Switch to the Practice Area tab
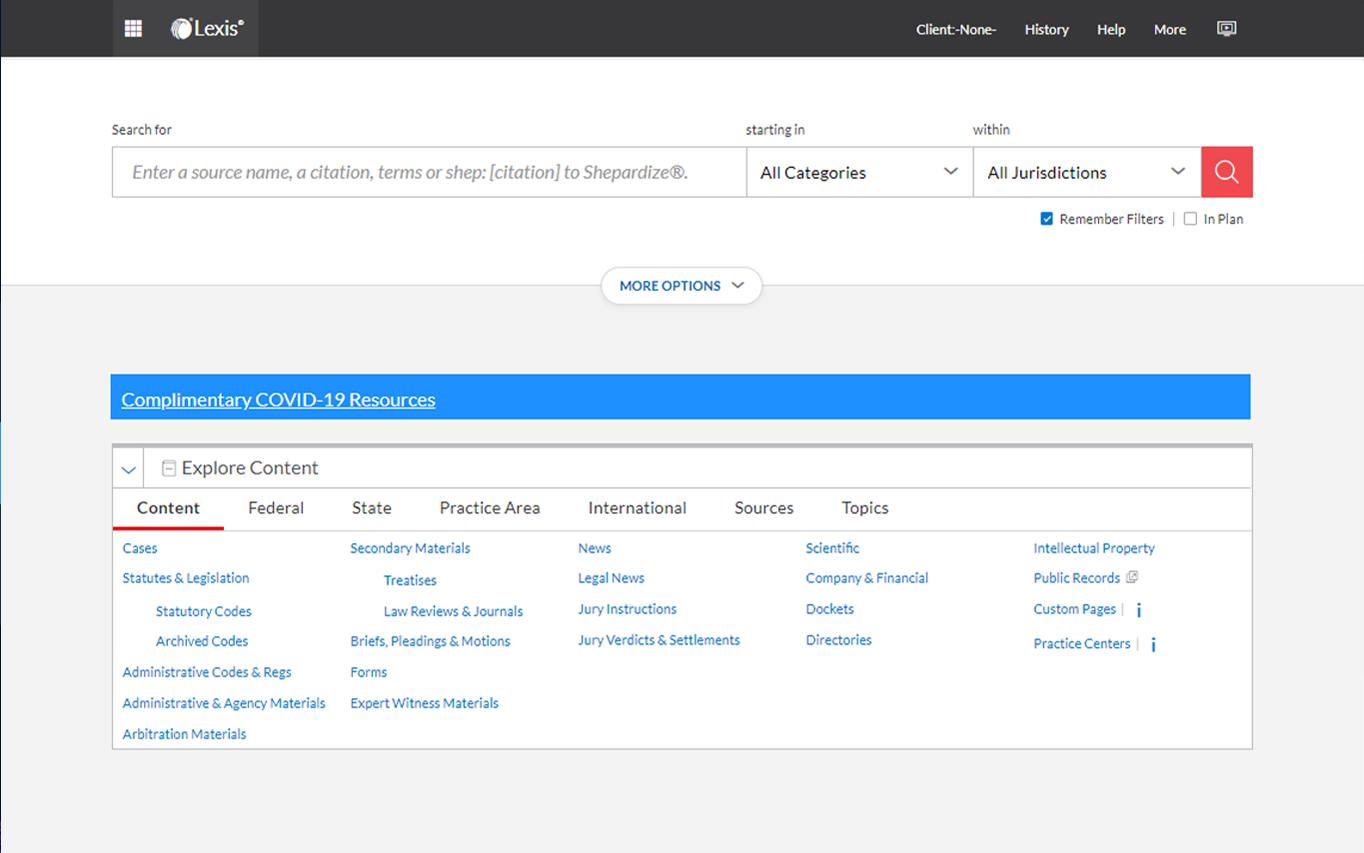 coord(489,508)
